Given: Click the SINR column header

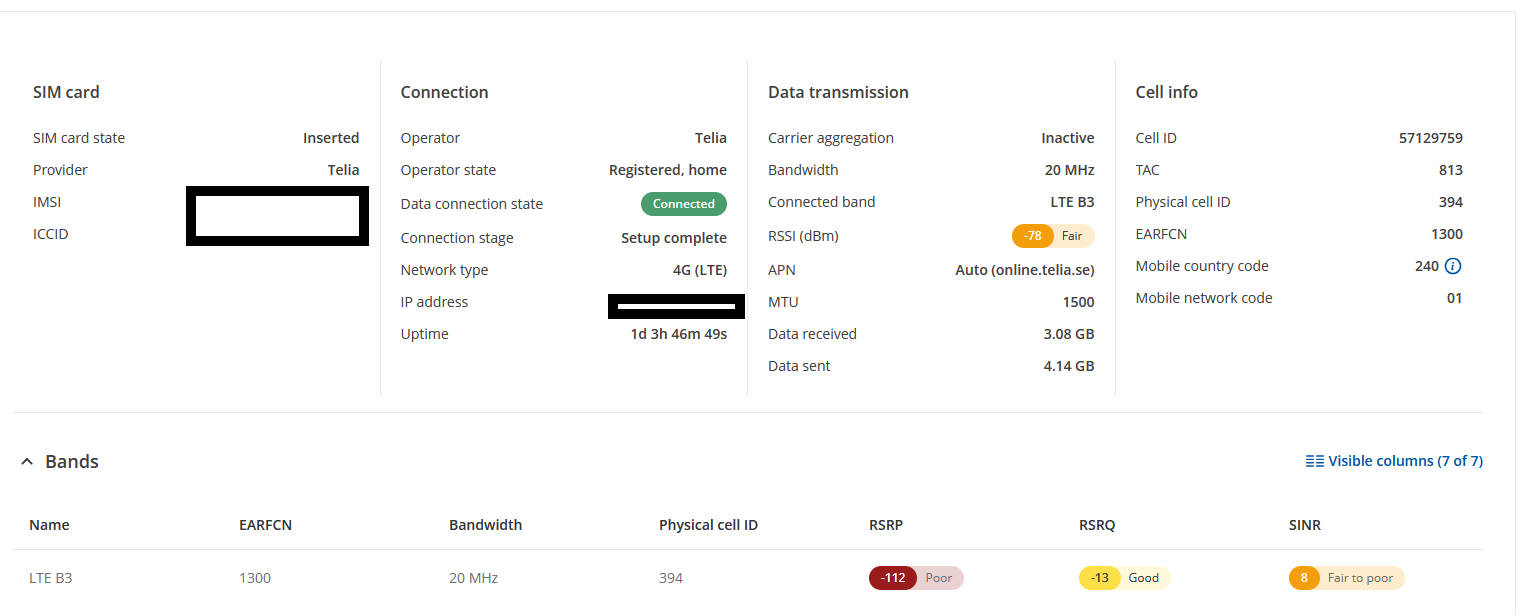Looking at the screenshot, I should click(1305, 525).
